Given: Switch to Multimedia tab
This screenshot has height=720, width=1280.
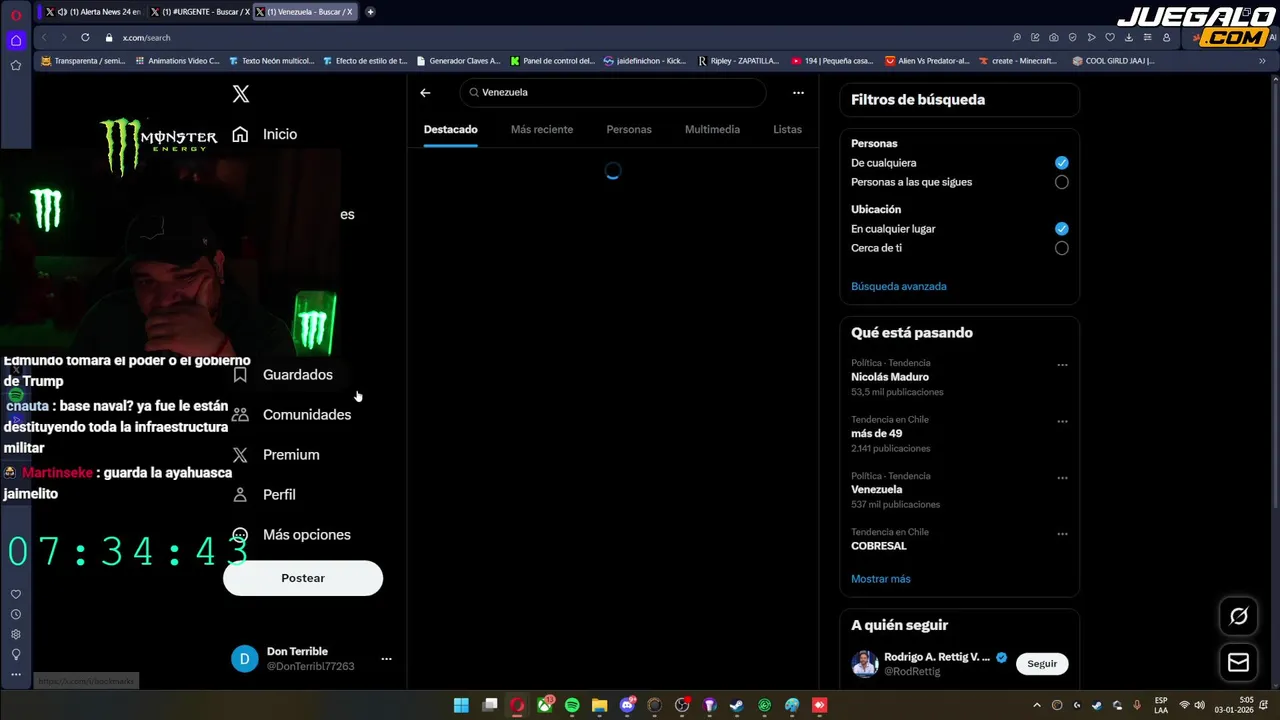Looking at the screenshot, I should click(x=712, y=129).
